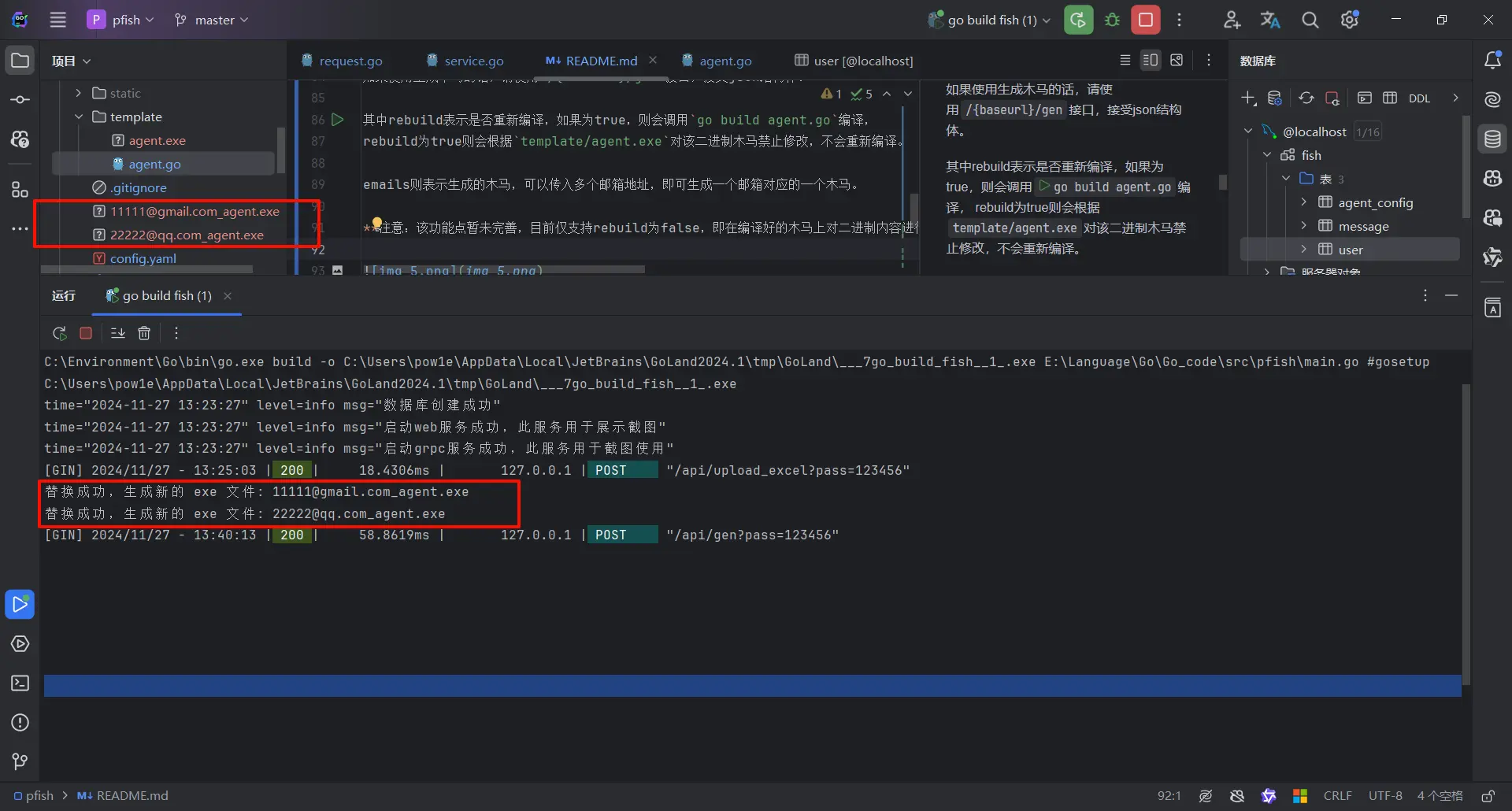Open IDE settings gear

point(1350,20)
